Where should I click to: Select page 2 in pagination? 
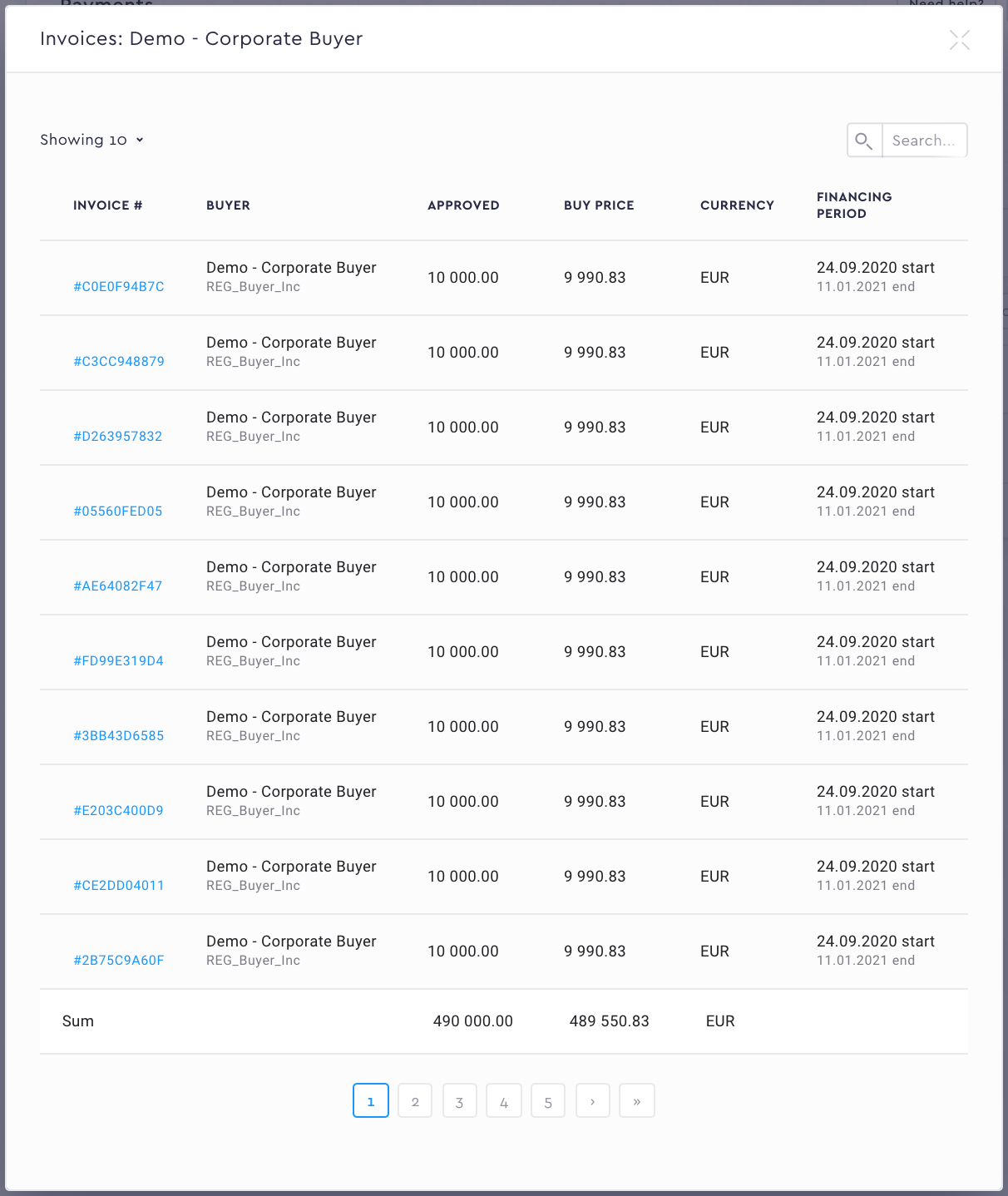tap(415, 1101)
